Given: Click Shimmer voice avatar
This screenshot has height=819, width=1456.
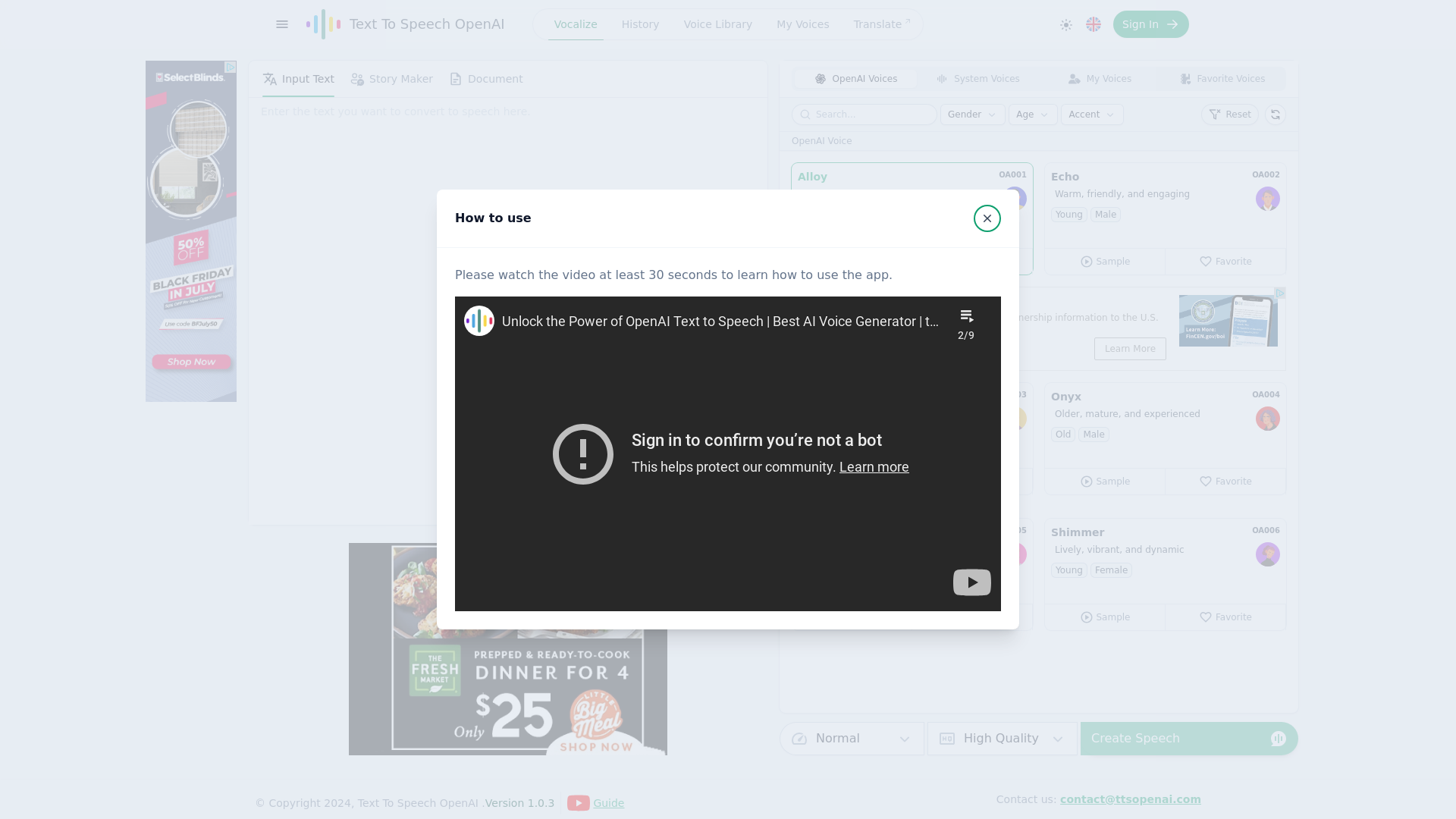Looking at the screenshot, I should (x=1267, y=554).
